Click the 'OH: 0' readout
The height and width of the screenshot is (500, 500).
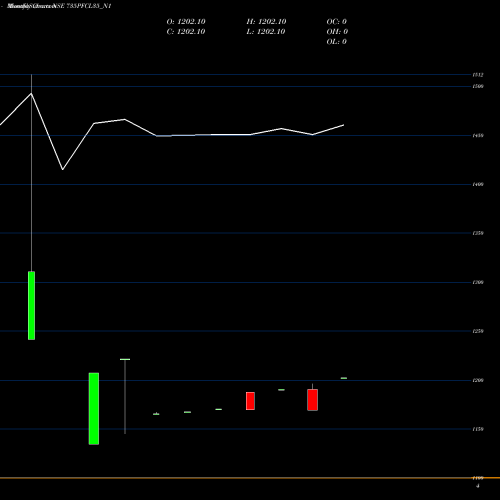click(337, 32)
